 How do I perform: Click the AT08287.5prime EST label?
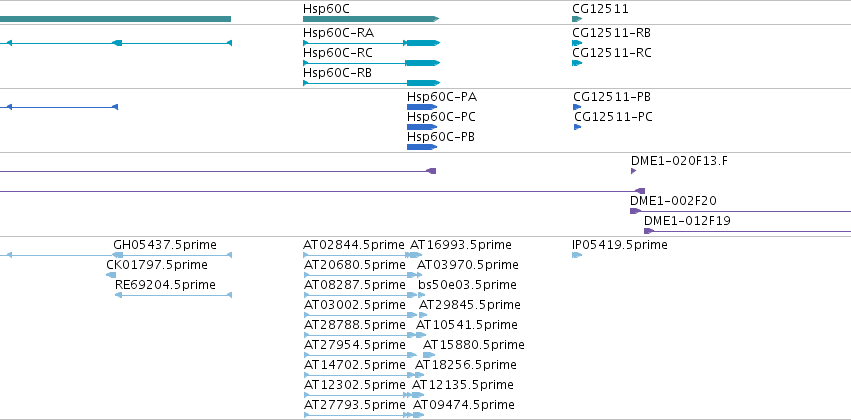pyautogui.click(x=354, y=285)
